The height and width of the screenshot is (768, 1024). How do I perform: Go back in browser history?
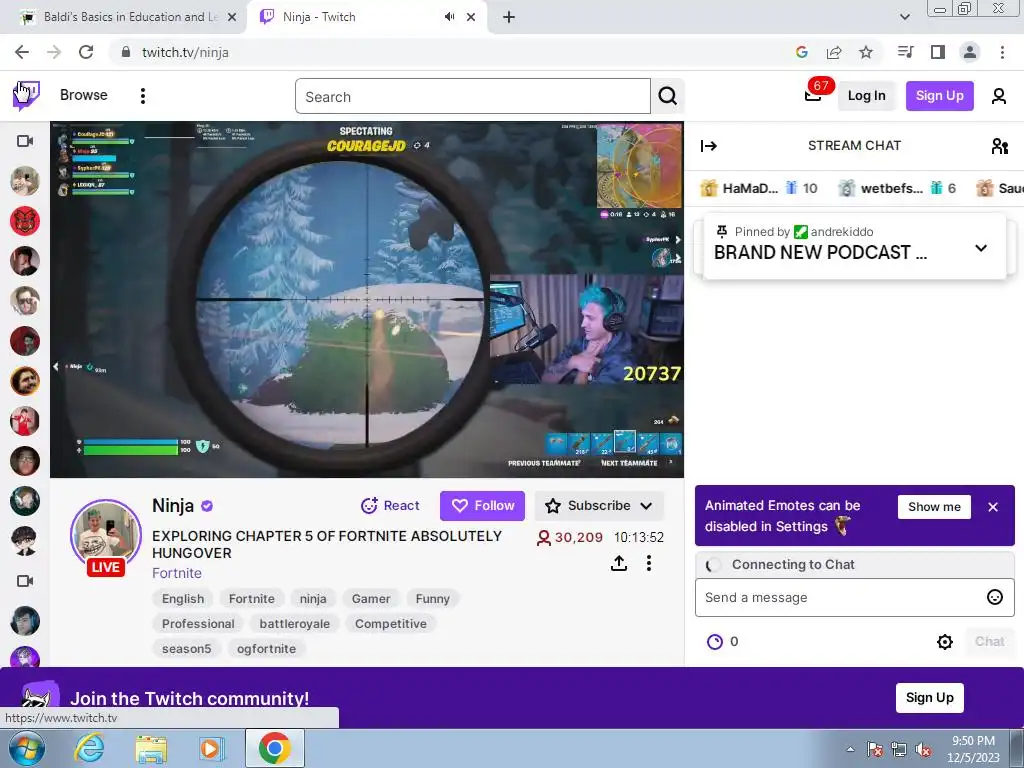(x=22, y=52)
